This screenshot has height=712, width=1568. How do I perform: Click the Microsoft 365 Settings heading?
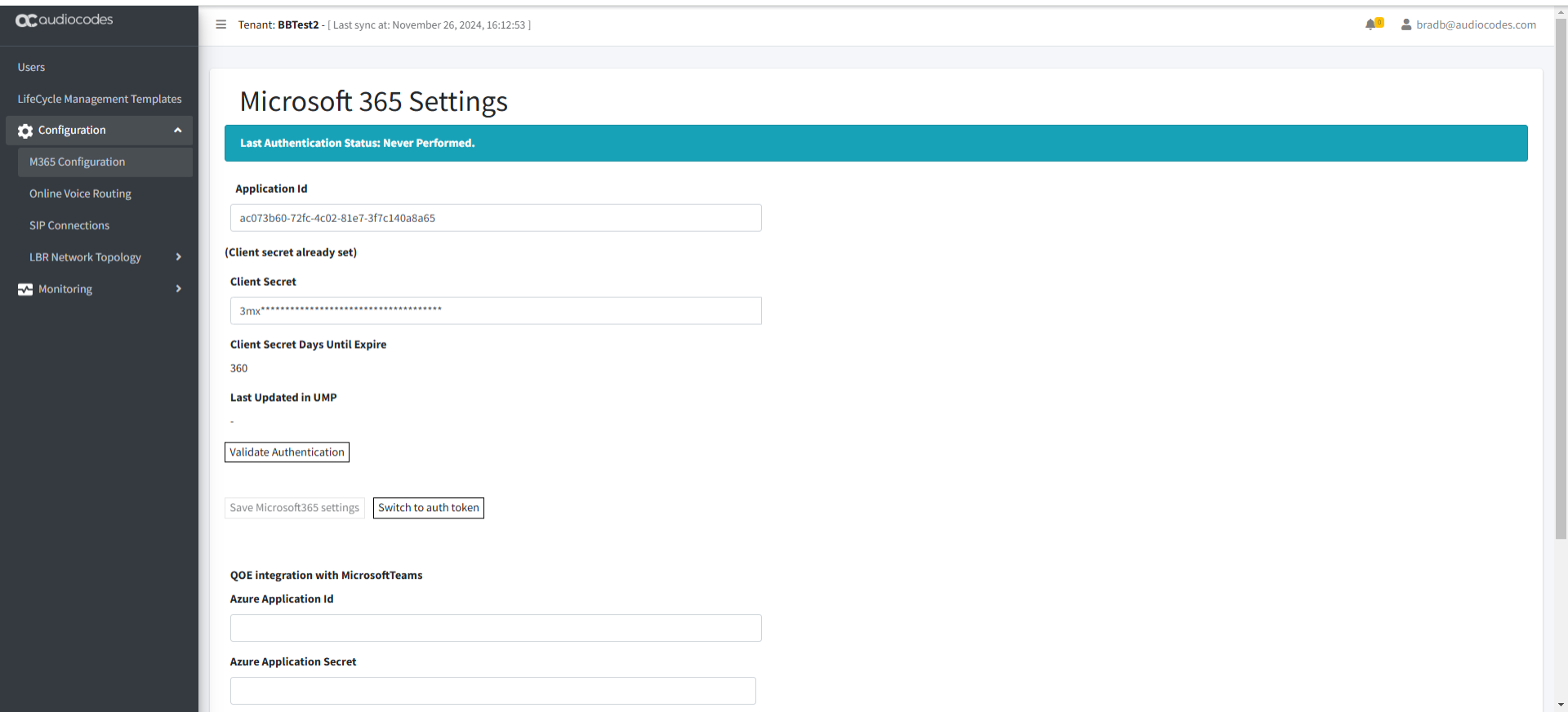pyautogui.click(x=373, y=101)
